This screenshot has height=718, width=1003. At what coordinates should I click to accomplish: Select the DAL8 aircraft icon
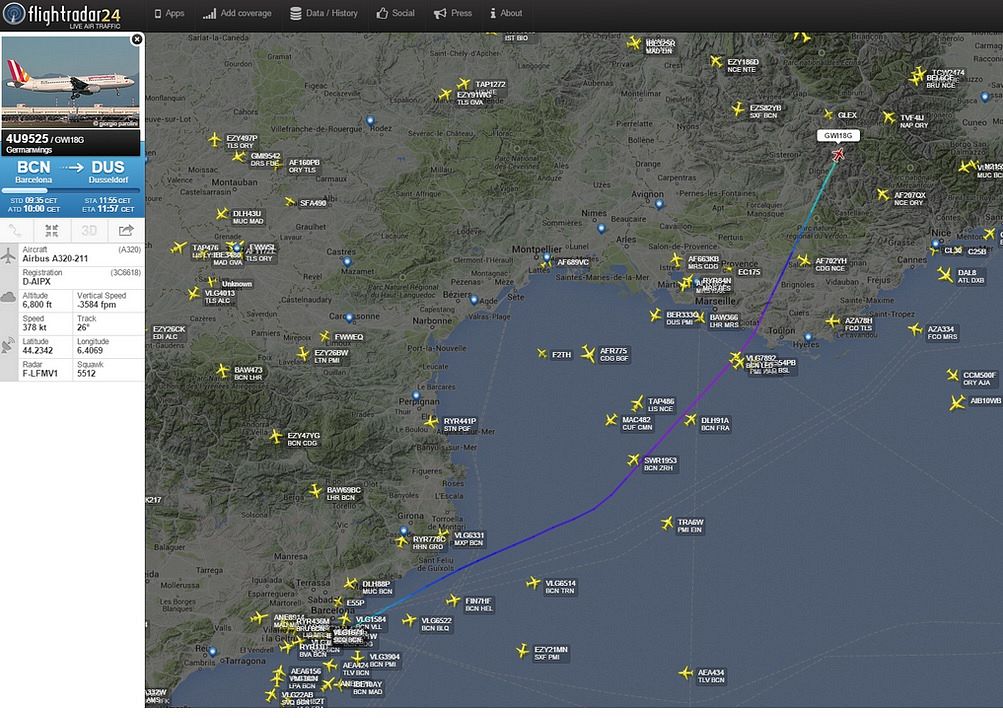pos(945,275)
